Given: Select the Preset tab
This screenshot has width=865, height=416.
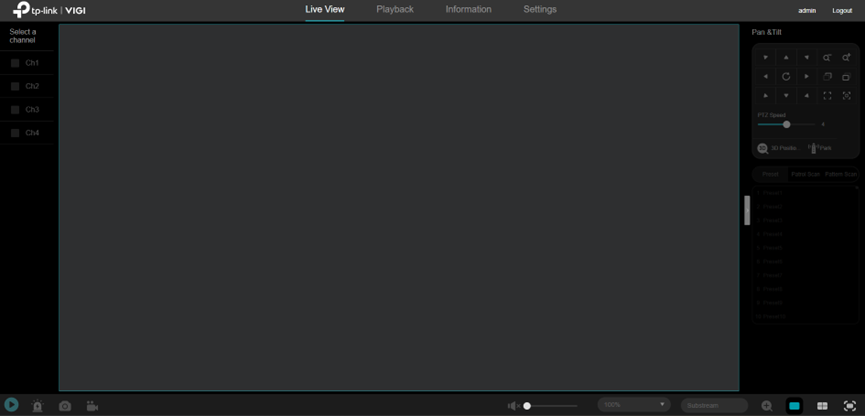Looking at the screenshot, I should (x=770, y=174).
